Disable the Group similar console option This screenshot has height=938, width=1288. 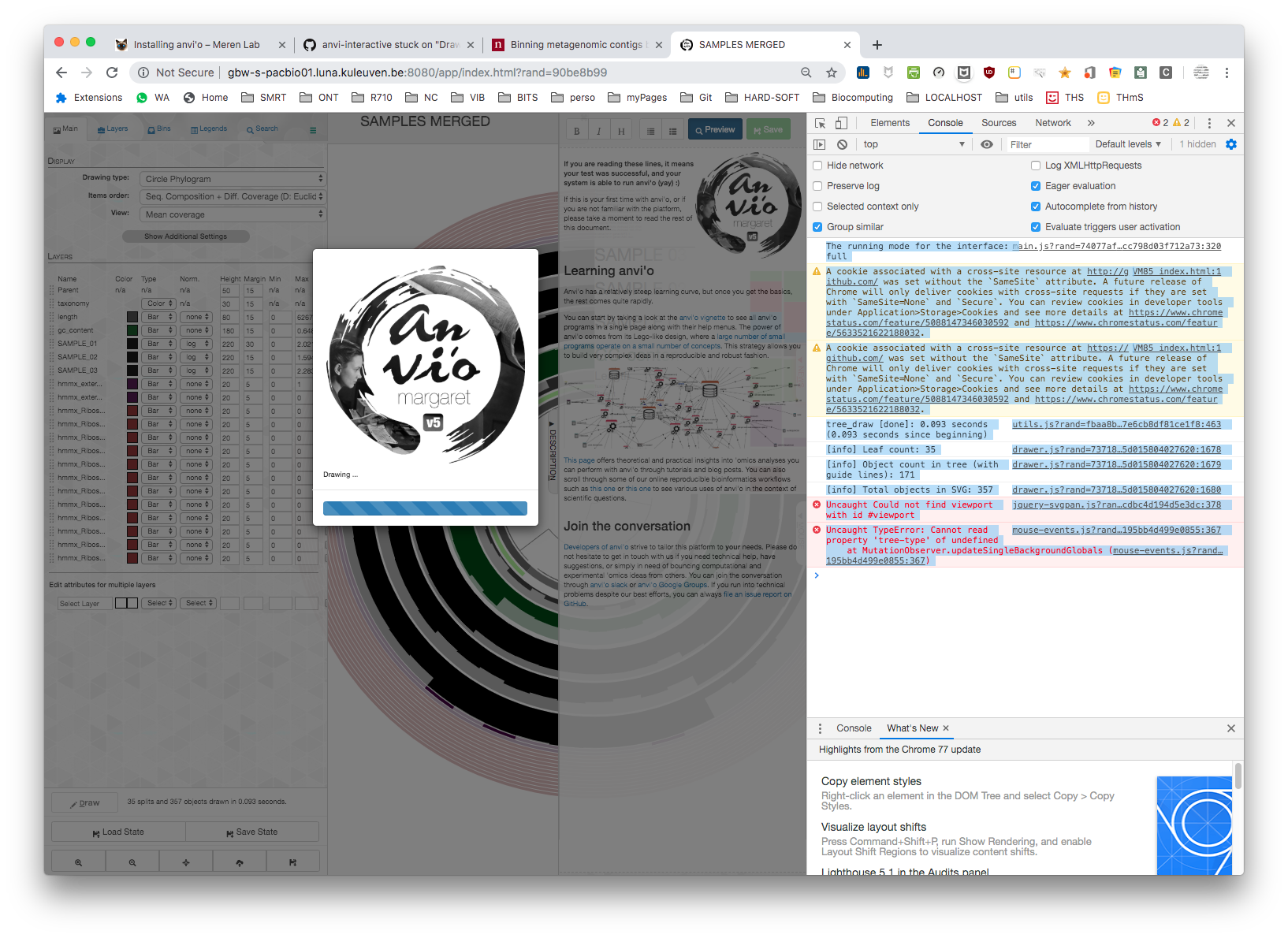pyautogui.click(x=817, y=226)
